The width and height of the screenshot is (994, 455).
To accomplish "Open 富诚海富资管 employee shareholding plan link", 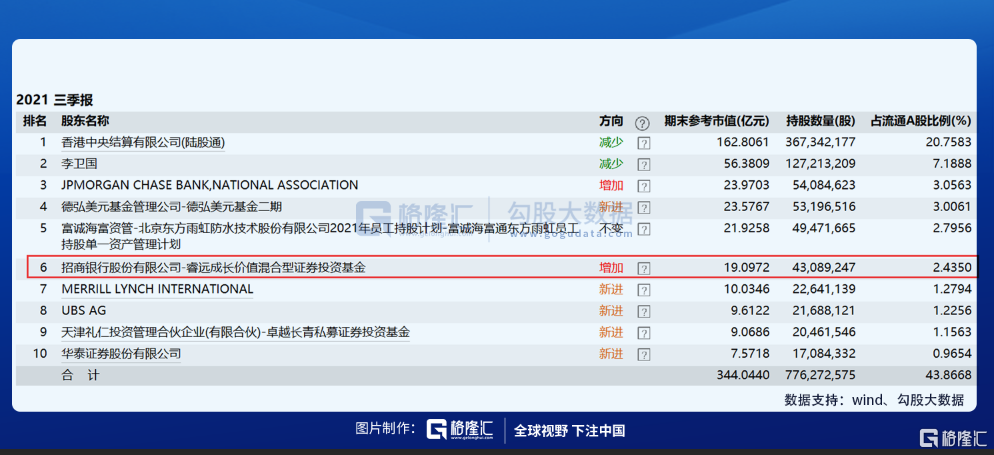I will point(320,236).
